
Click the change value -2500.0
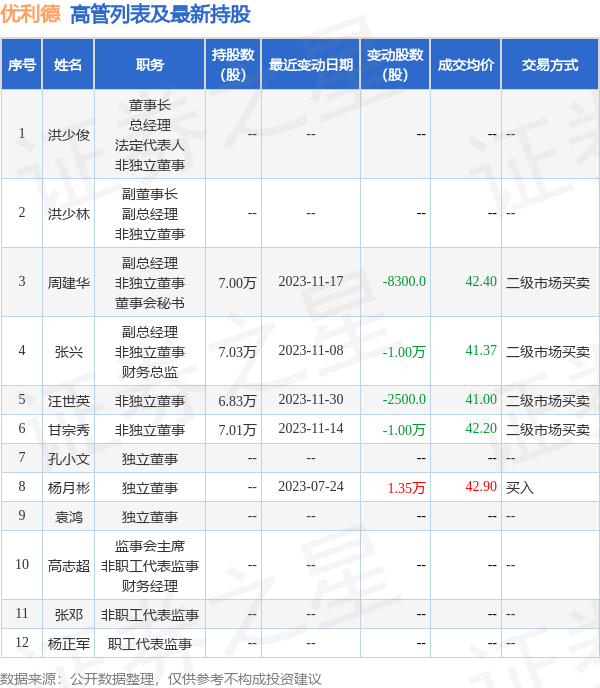(x=404, y=399)
